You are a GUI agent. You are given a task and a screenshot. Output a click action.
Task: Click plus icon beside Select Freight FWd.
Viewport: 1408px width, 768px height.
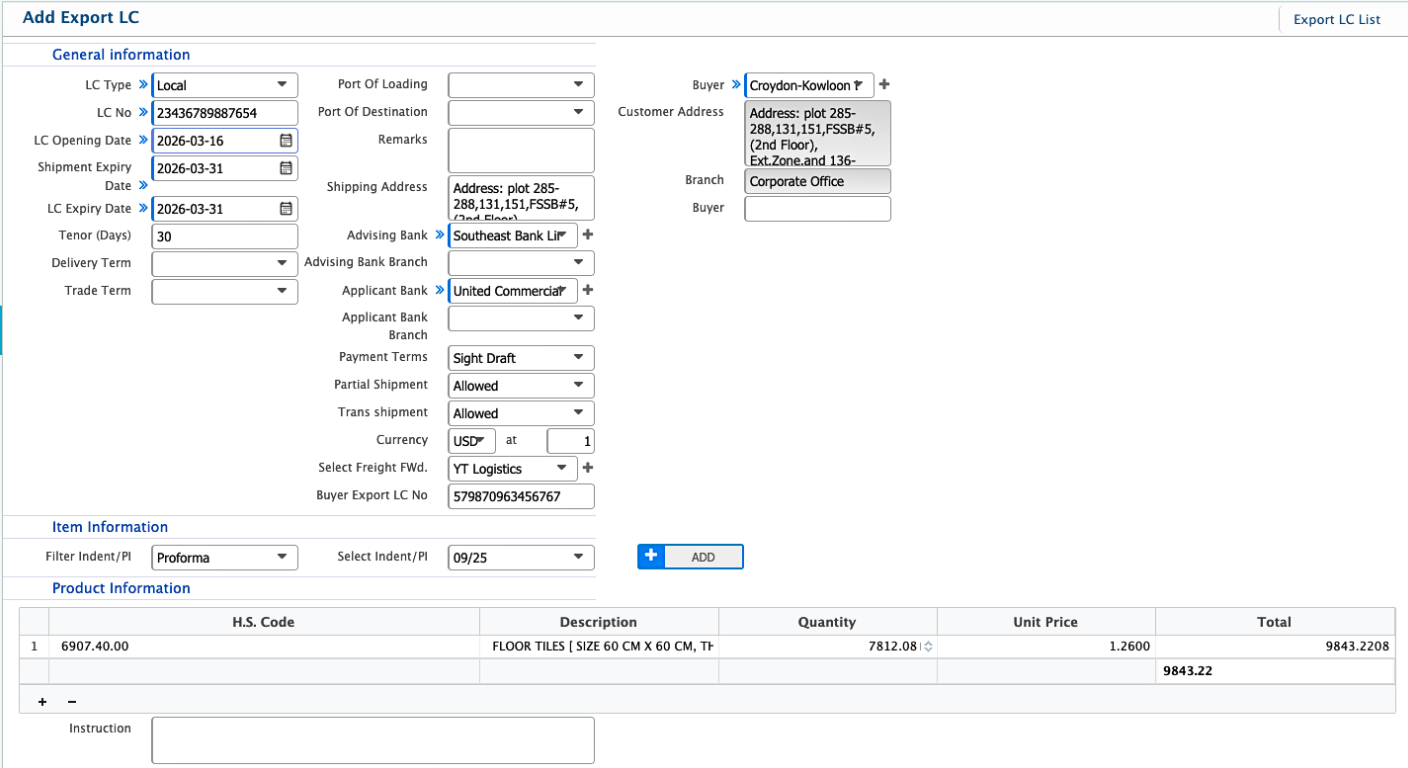click(x=588, y=468)
